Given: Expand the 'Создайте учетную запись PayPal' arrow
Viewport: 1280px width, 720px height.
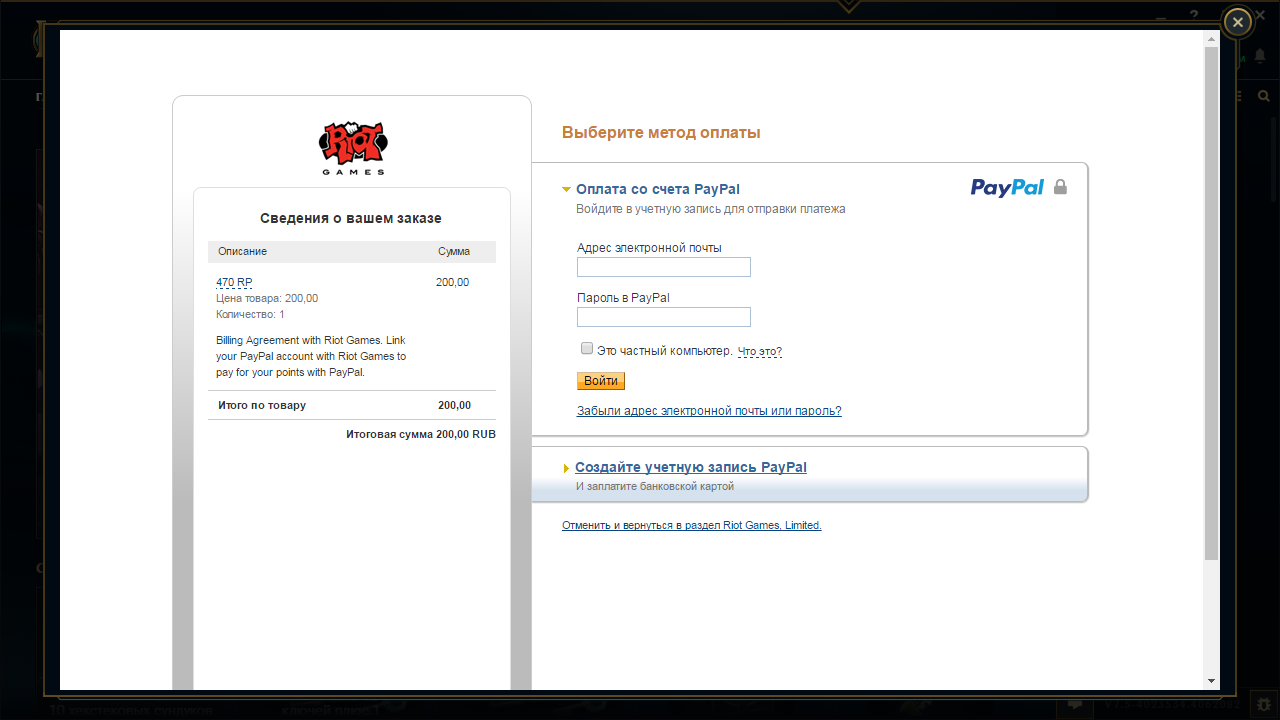Looking at the screenshot, I should point(566,468).
